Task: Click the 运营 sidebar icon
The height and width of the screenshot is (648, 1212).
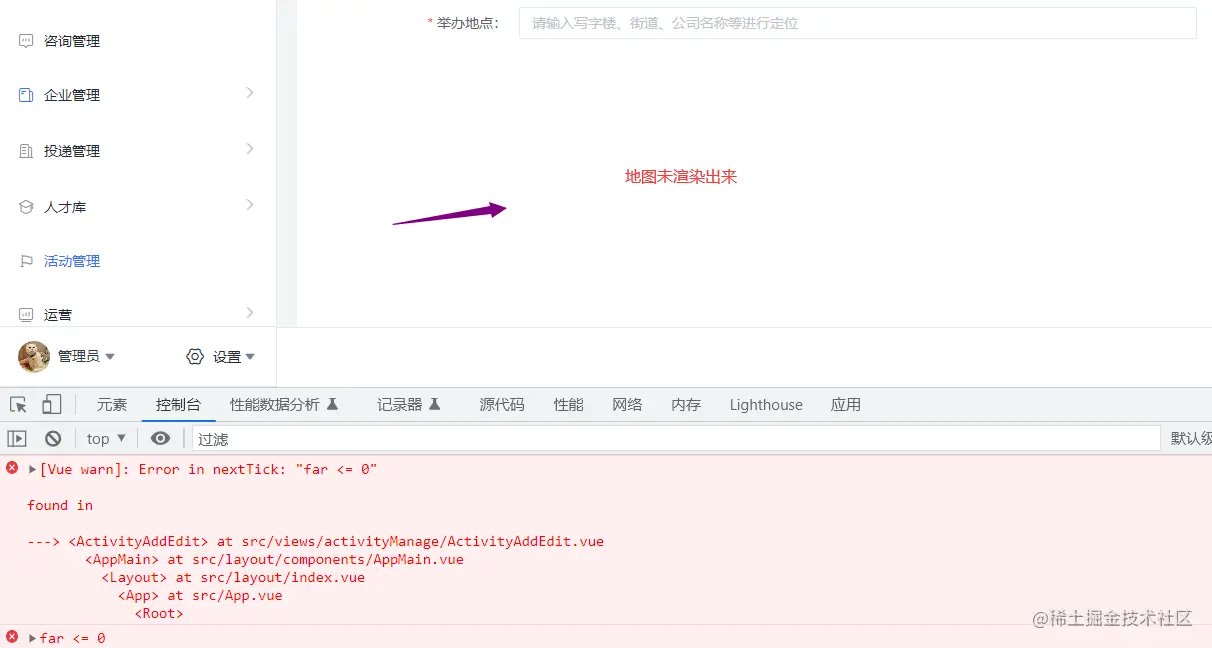Action: (x=26, y=315)
